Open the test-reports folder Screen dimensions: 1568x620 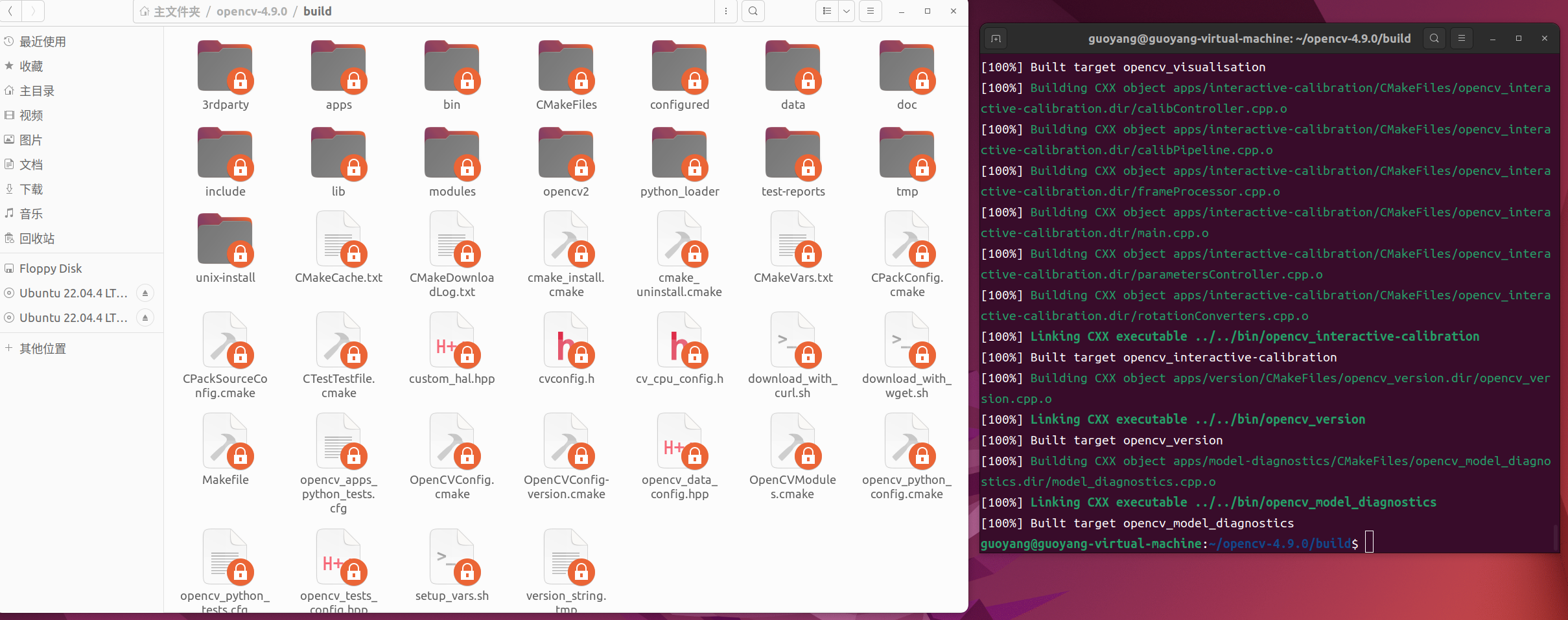click(793, 162)
